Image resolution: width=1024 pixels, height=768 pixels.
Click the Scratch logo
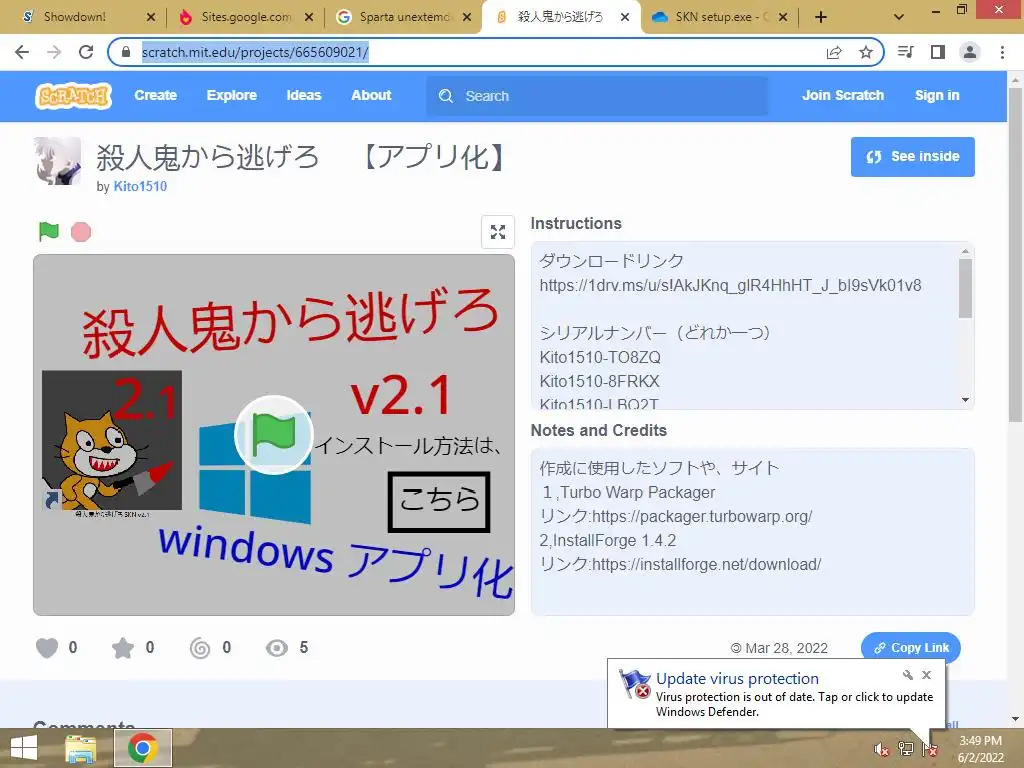point(73,96)
